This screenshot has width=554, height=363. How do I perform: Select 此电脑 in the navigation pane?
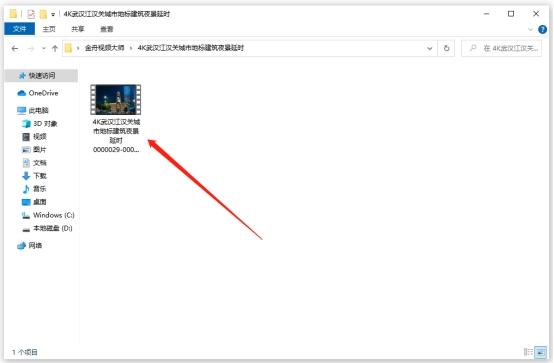[x=33, y=110]
